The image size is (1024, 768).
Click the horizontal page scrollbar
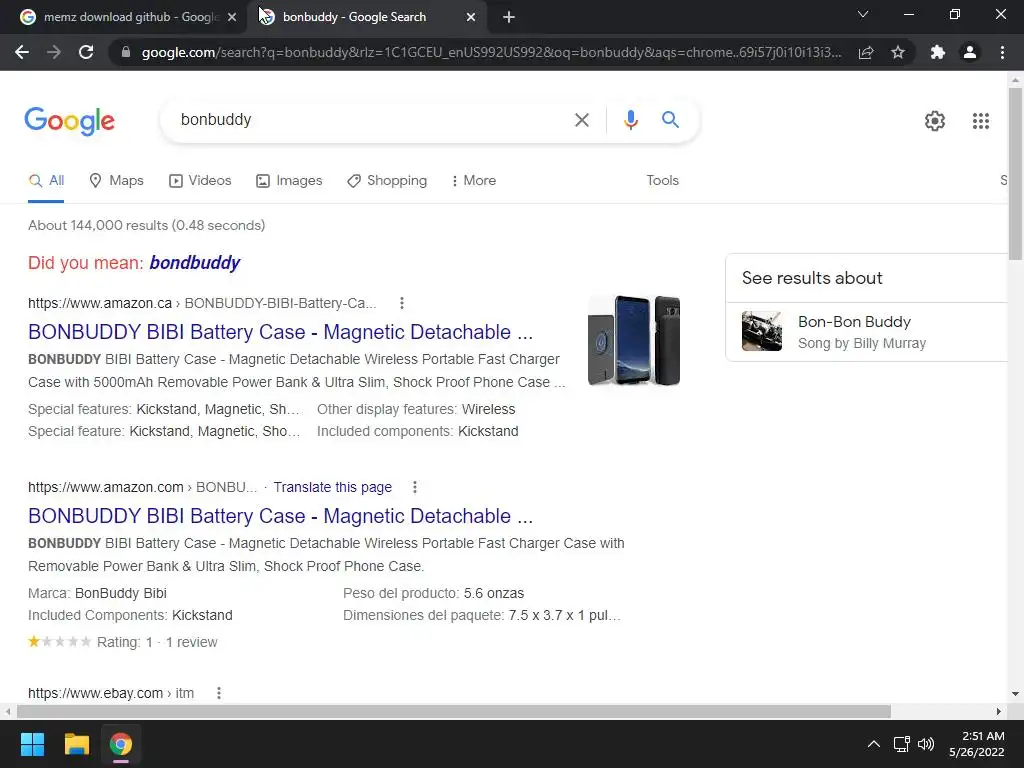click(x=453, y=711)
